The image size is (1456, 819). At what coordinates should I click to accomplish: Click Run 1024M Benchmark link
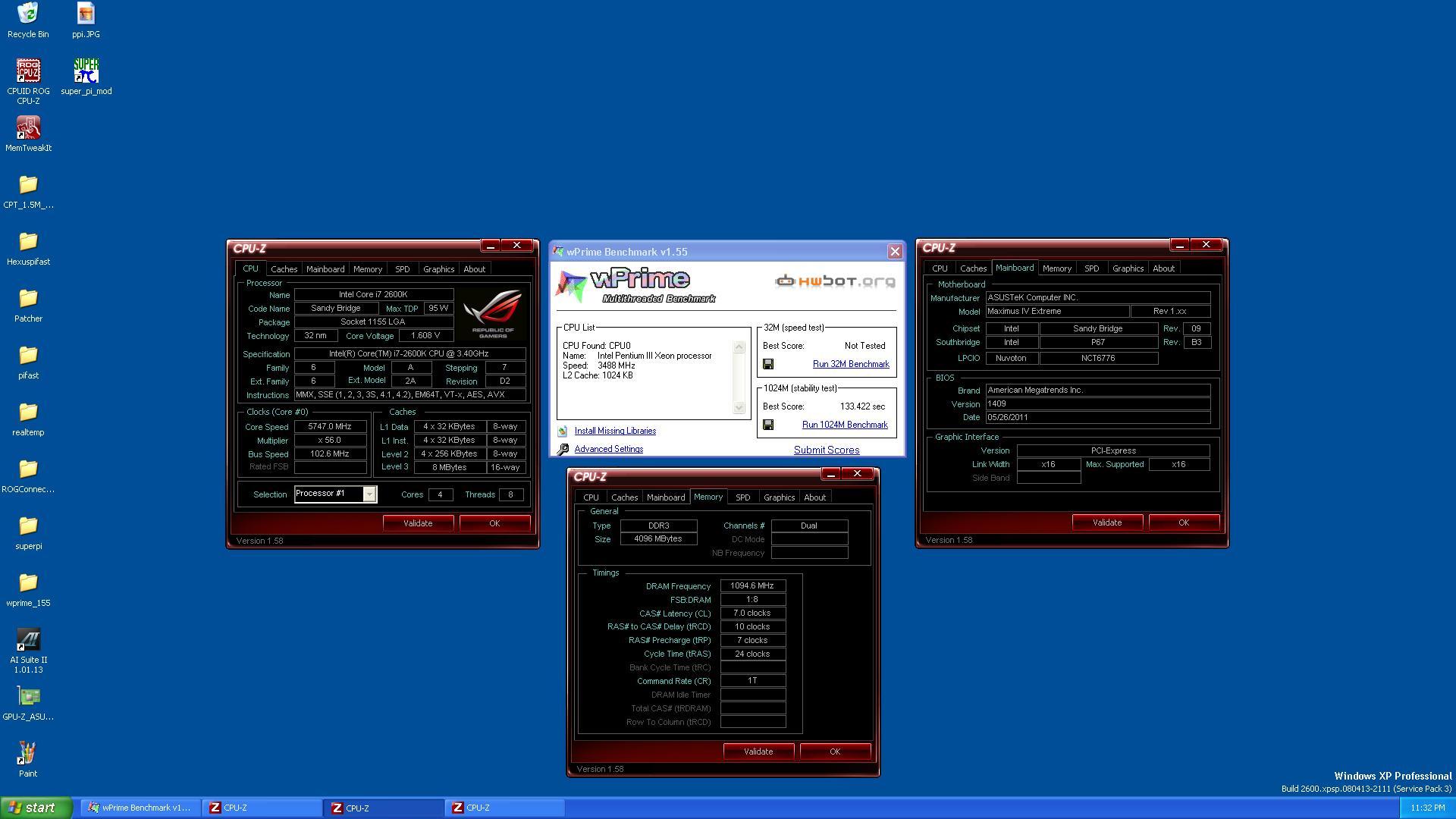pyautogui.click(x=845, y=425)
